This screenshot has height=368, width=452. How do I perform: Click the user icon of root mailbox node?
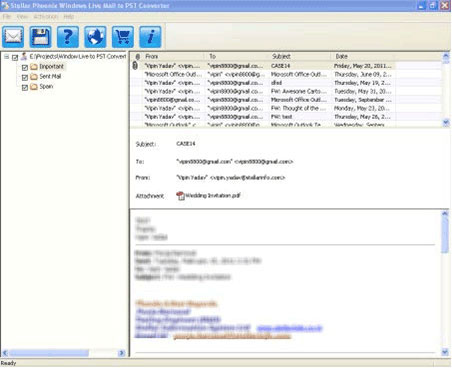coord(24,56)
